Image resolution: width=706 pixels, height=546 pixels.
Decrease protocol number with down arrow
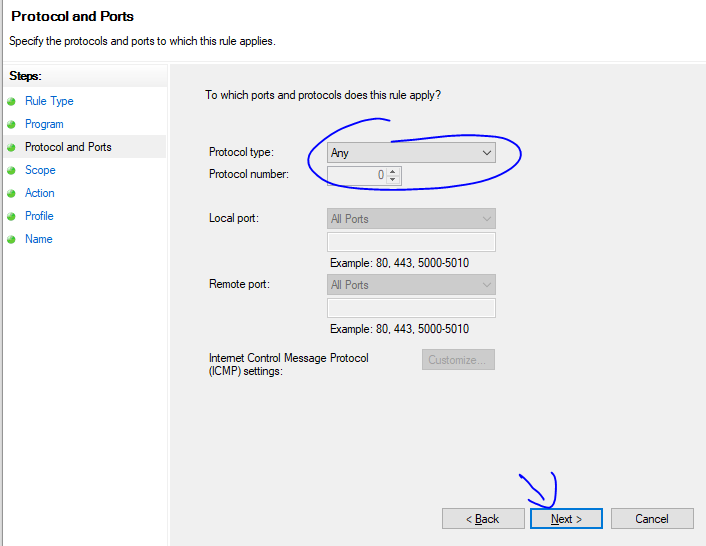393,180
